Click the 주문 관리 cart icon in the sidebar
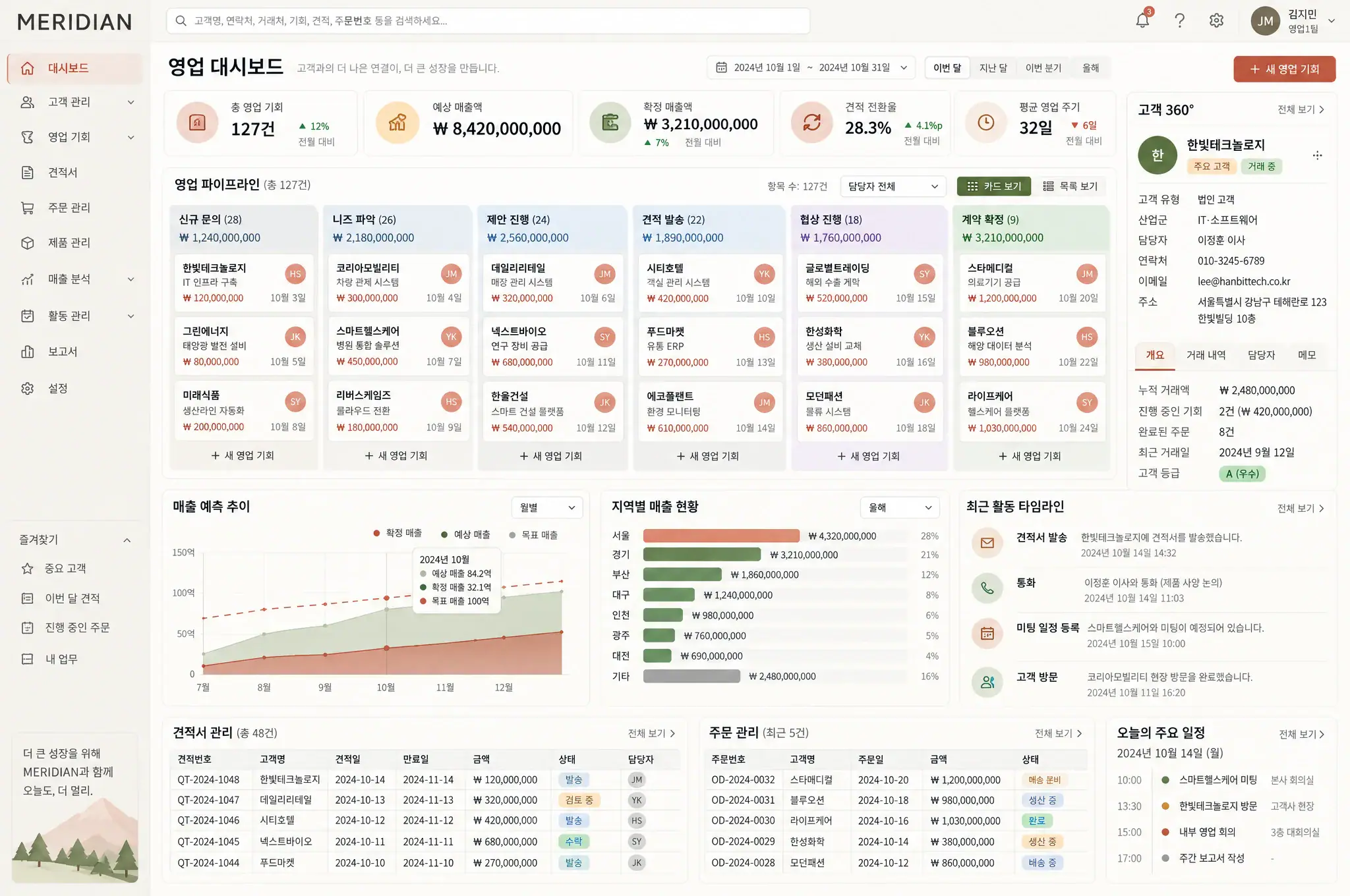This screenshot has width=1350, height=896. (x=28, y=208)
